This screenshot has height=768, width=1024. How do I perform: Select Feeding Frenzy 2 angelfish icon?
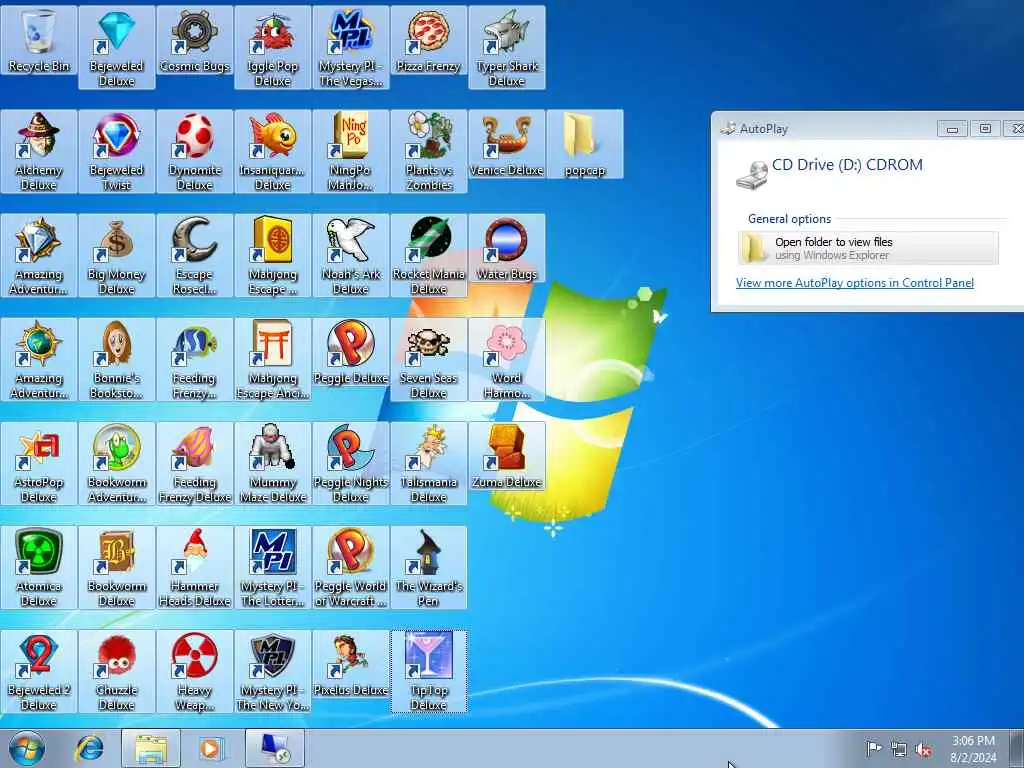tap(195, 359)
